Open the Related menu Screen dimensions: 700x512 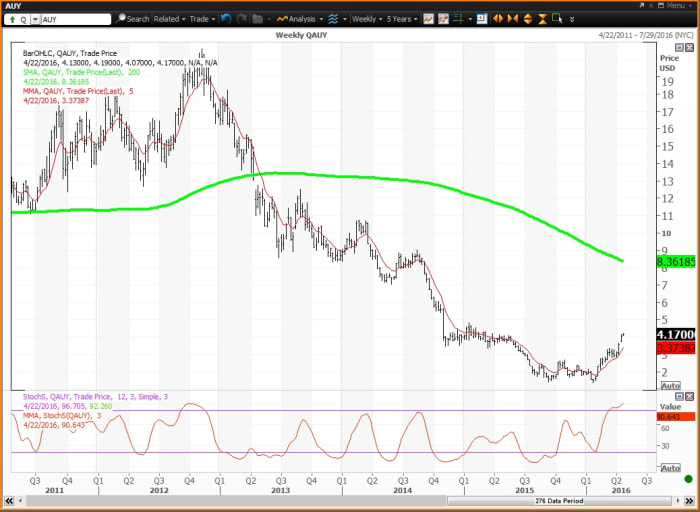[x=169, y=19]
